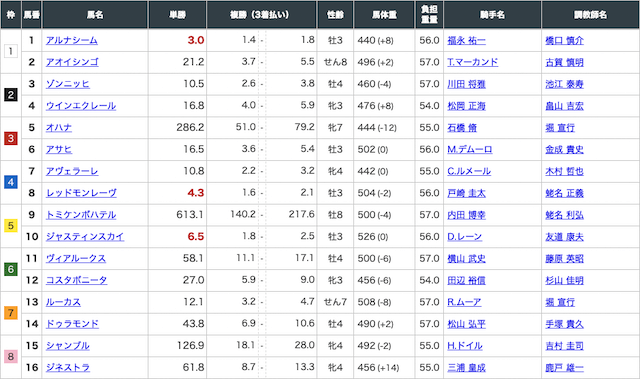Open horse link ウインエクレール
Viewport: 640px width, 379px height.
pos(81,106)
